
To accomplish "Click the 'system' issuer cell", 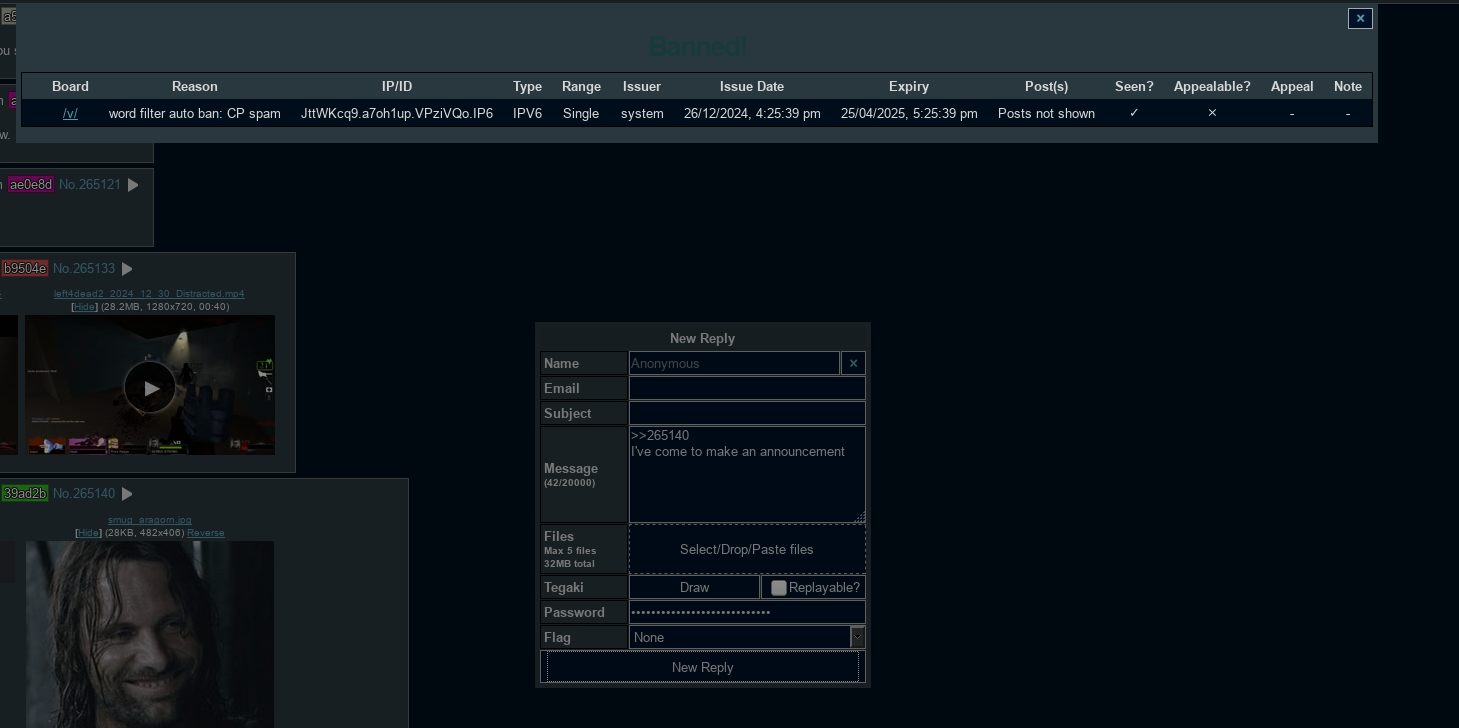I will point(642,113).
